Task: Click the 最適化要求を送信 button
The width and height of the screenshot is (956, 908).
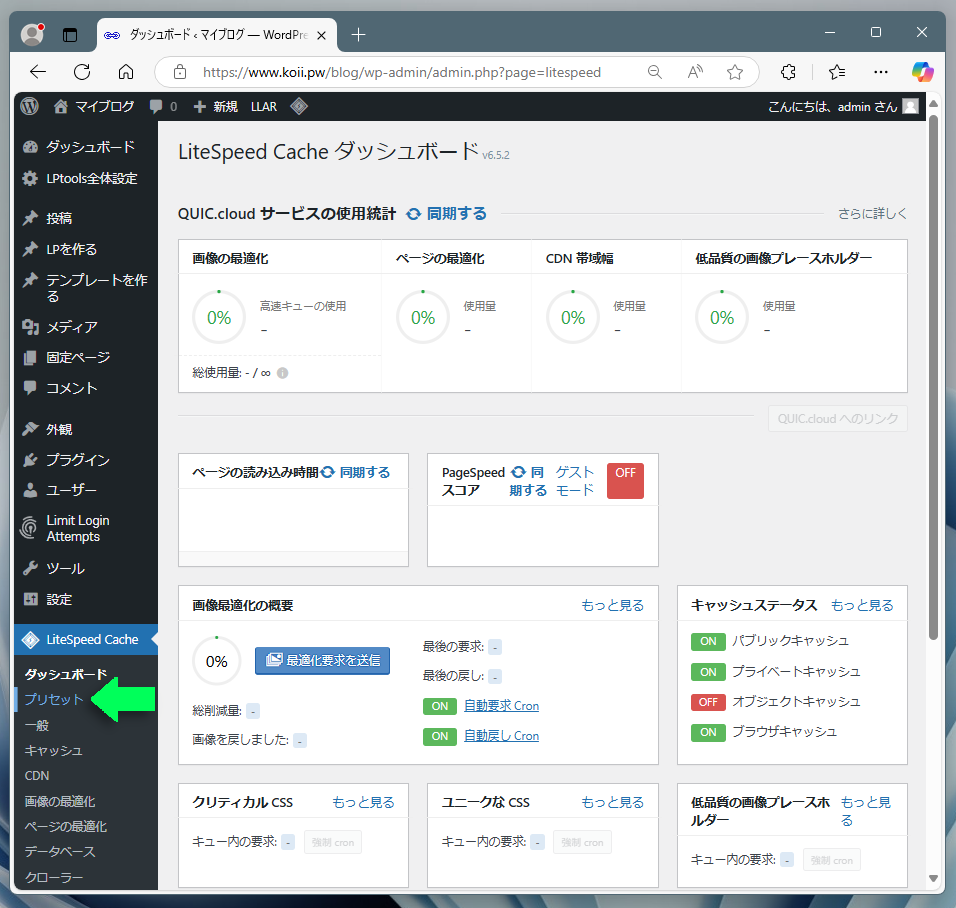Action: [x=322, y=660]
